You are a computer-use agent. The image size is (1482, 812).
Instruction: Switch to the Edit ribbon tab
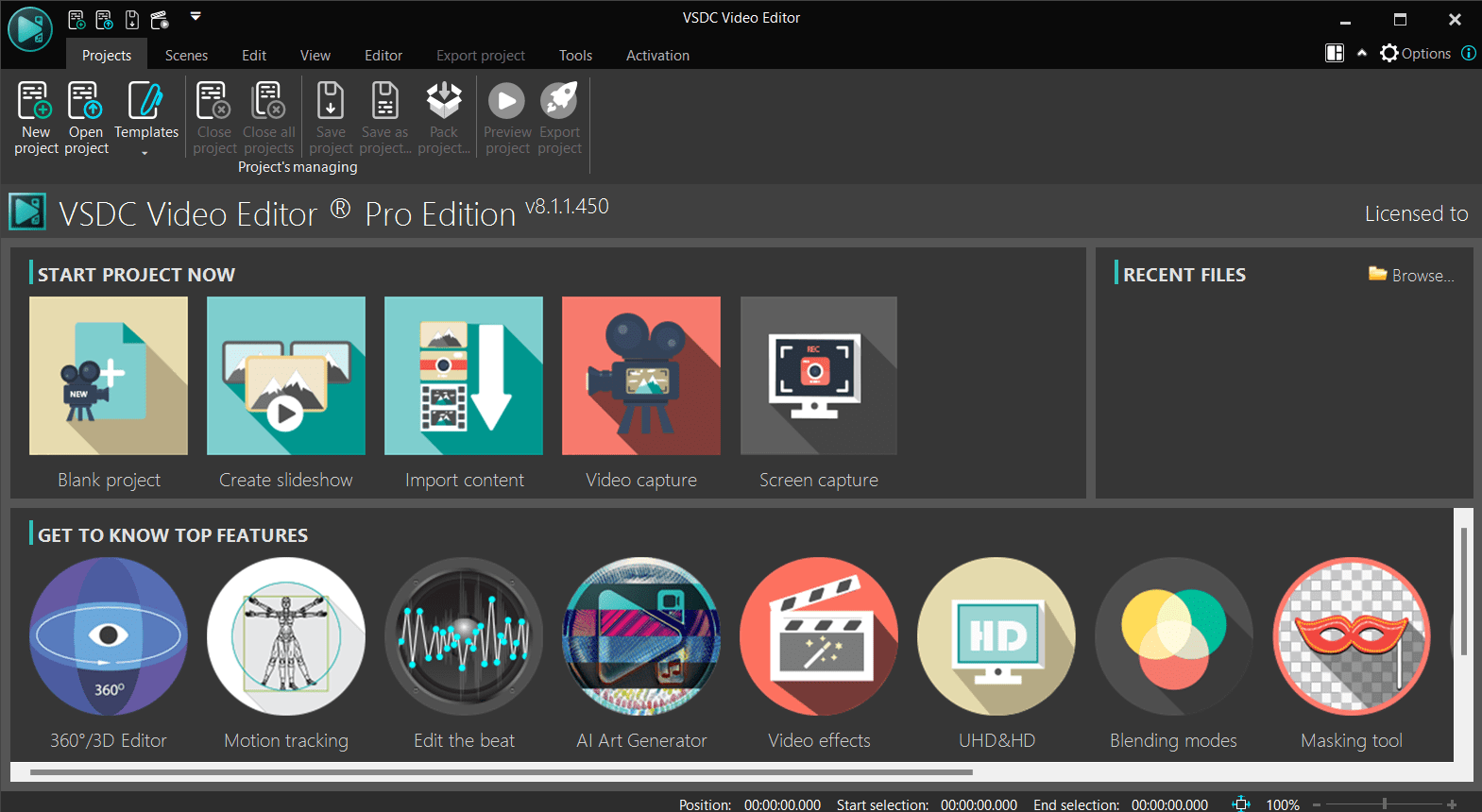[x=254, y=55]
